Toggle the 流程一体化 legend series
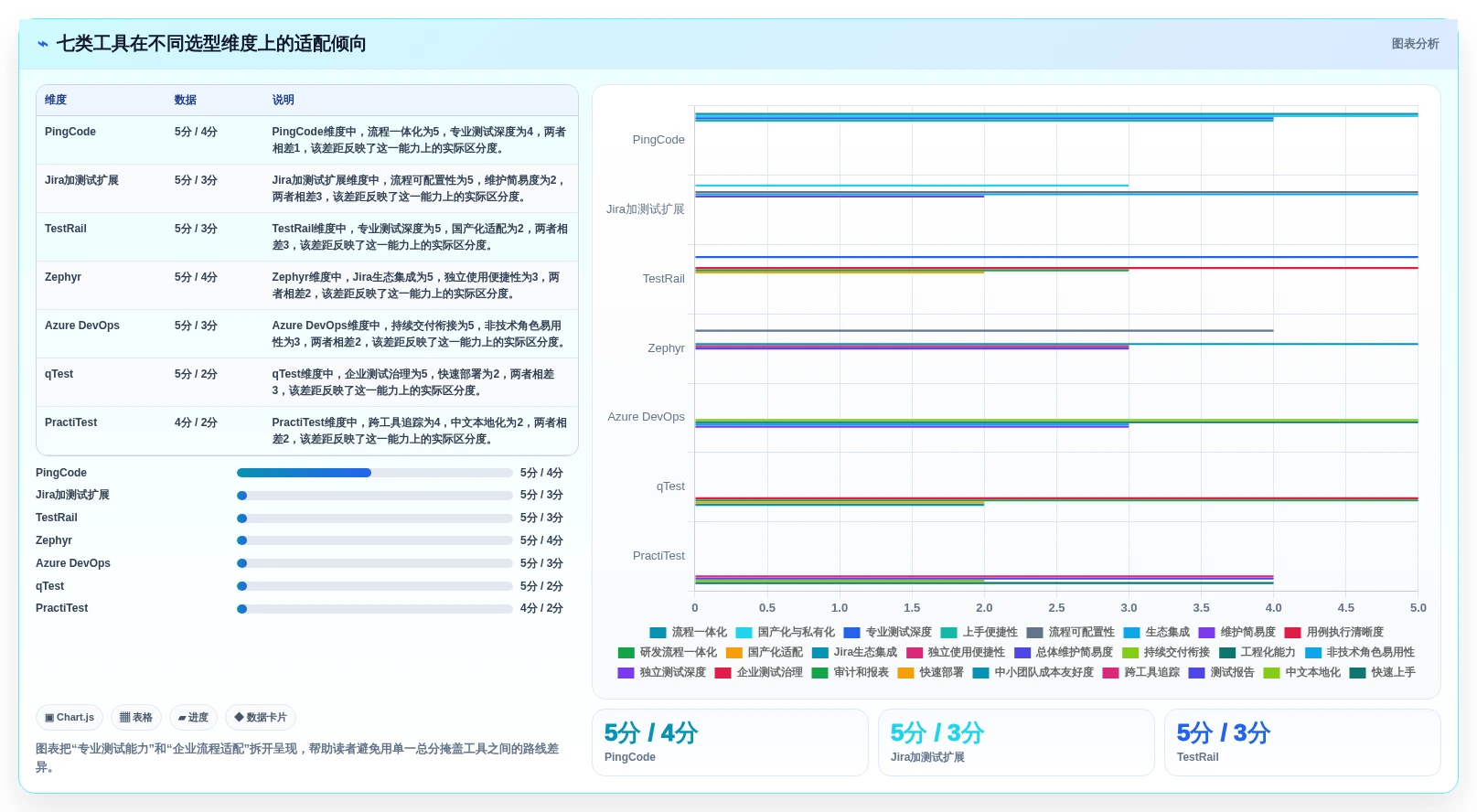 click(x=689, y=632)
